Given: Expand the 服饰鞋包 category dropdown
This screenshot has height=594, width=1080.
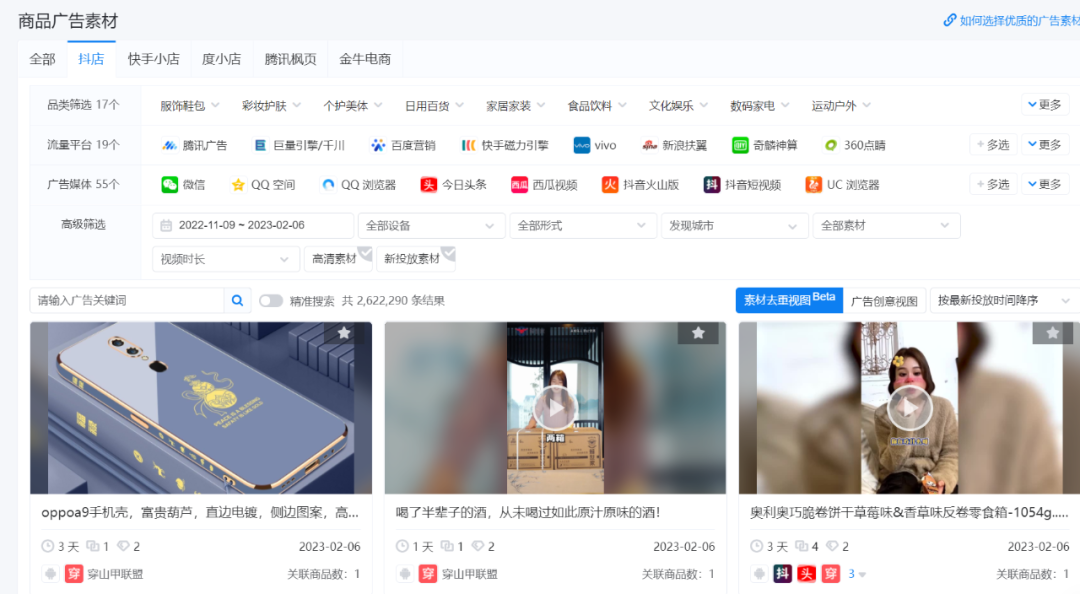Looking at the screenshot, I should click(x=189, y=105).
